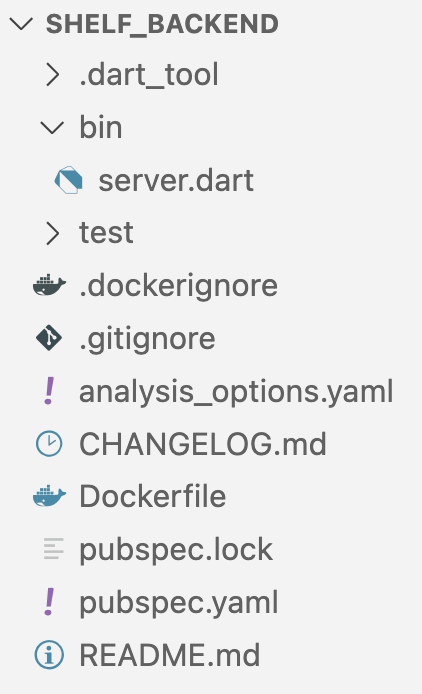The width and height of the screenshot is (422, 694).
Task: Expand the test folder chevron
Action: [53, 233]
